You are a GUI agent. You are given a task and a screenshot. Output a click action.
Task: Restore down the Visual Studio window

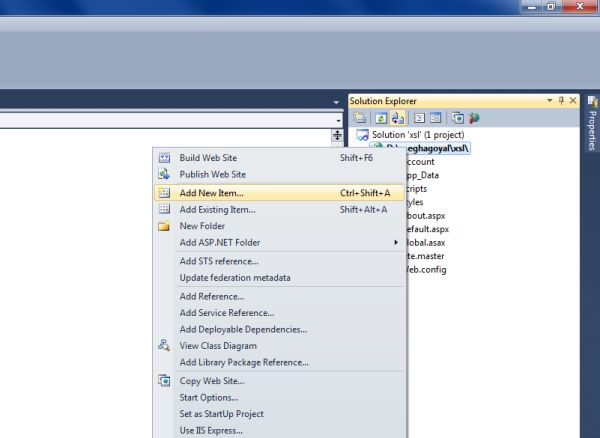tap(551, 7)
